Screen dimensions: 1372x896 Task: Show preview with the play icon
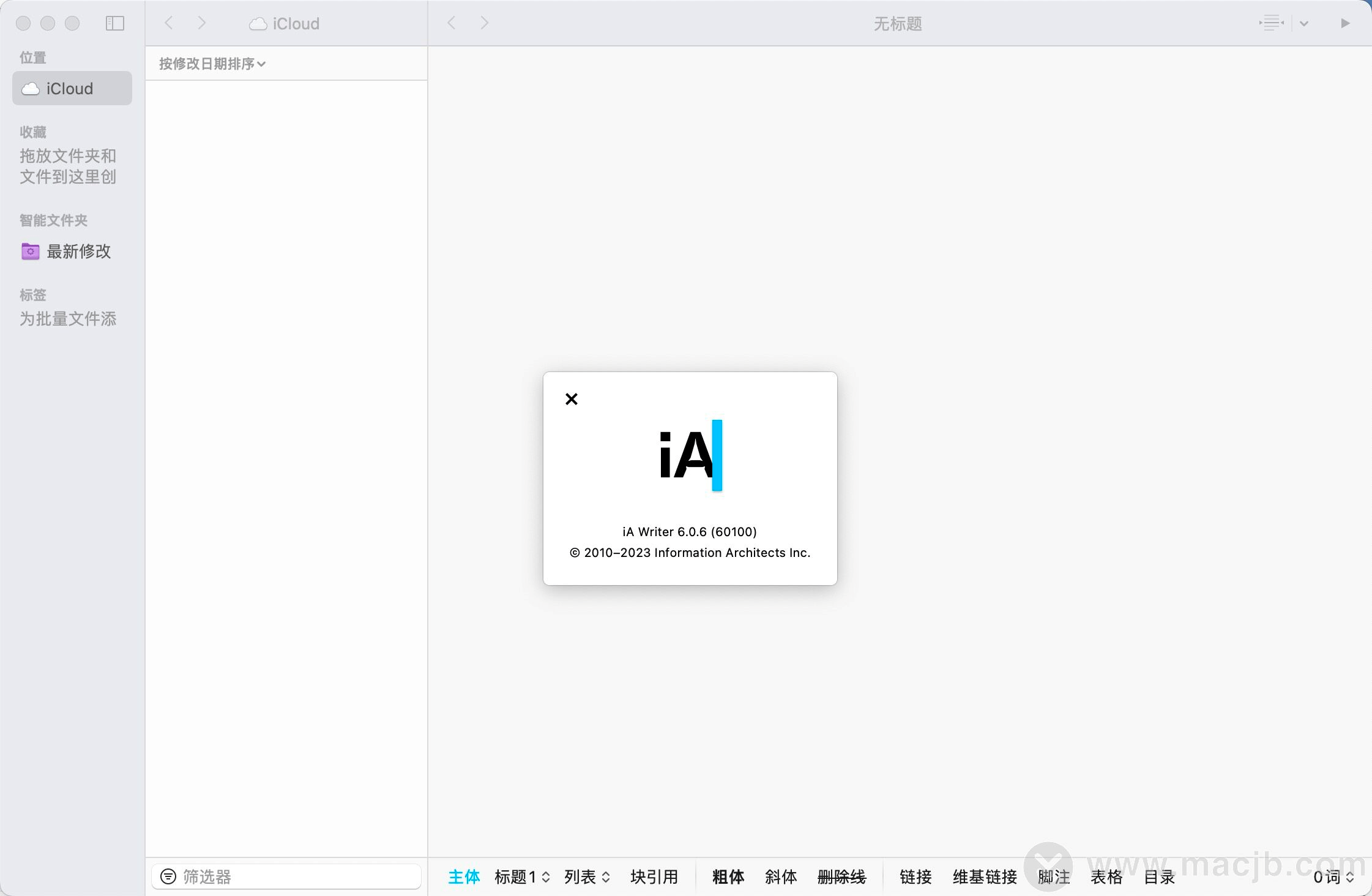point(1345,23)
